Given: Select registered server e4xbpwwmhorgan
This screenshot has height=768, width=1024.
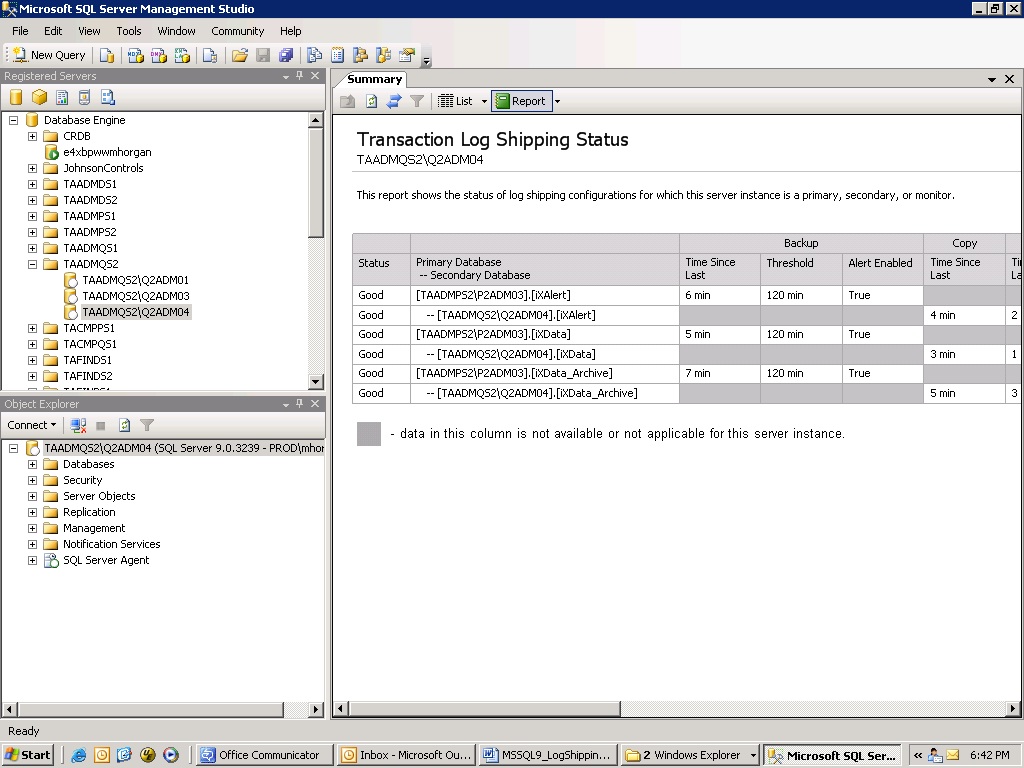Looking at the screenshot, I should tap(107, 152).
